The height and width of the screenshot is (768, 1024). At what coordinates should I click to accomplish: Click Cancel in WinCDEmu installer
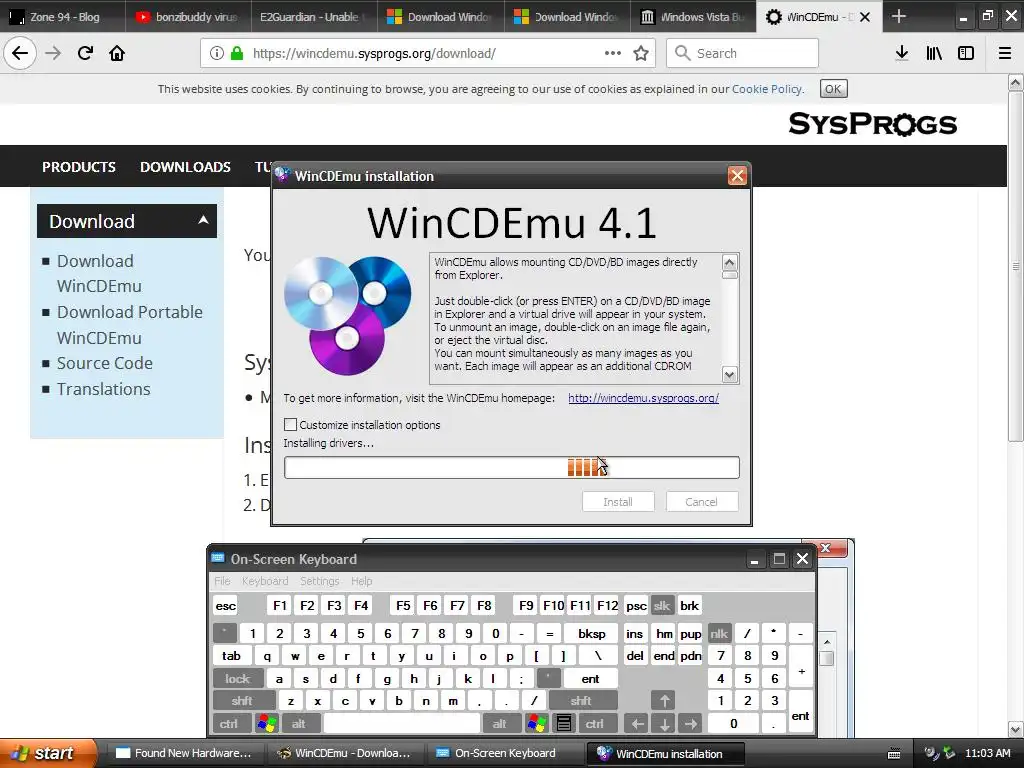(x=701, y=502)
